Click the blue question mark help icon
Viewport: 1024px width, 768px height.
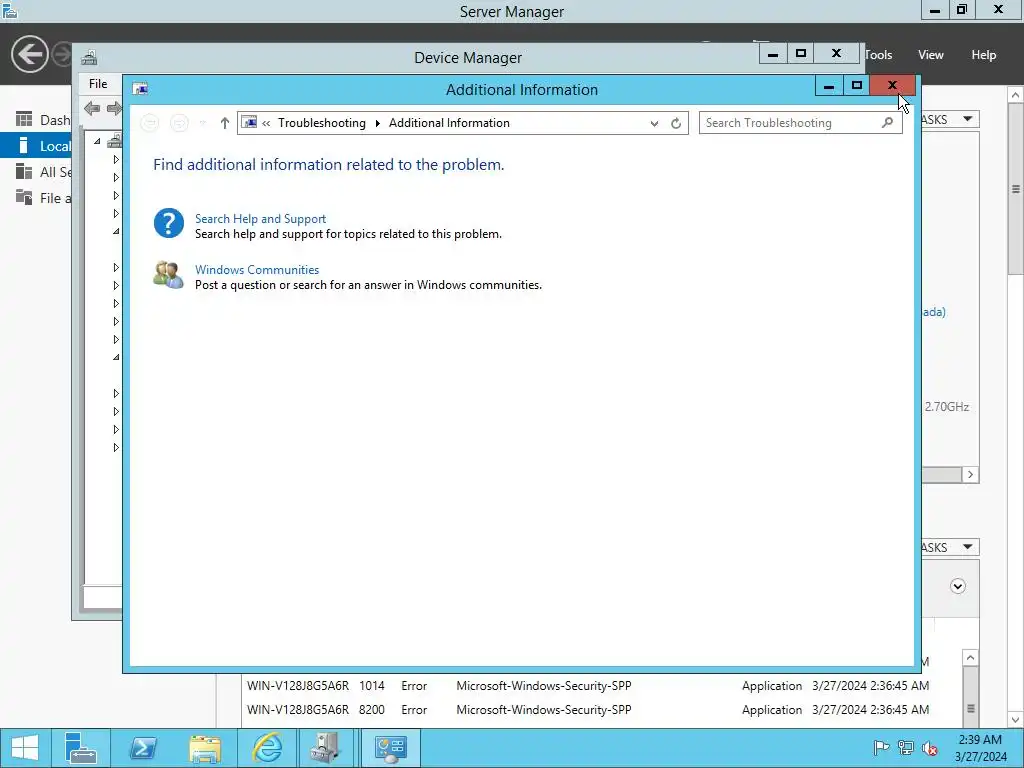click(168, 223)
